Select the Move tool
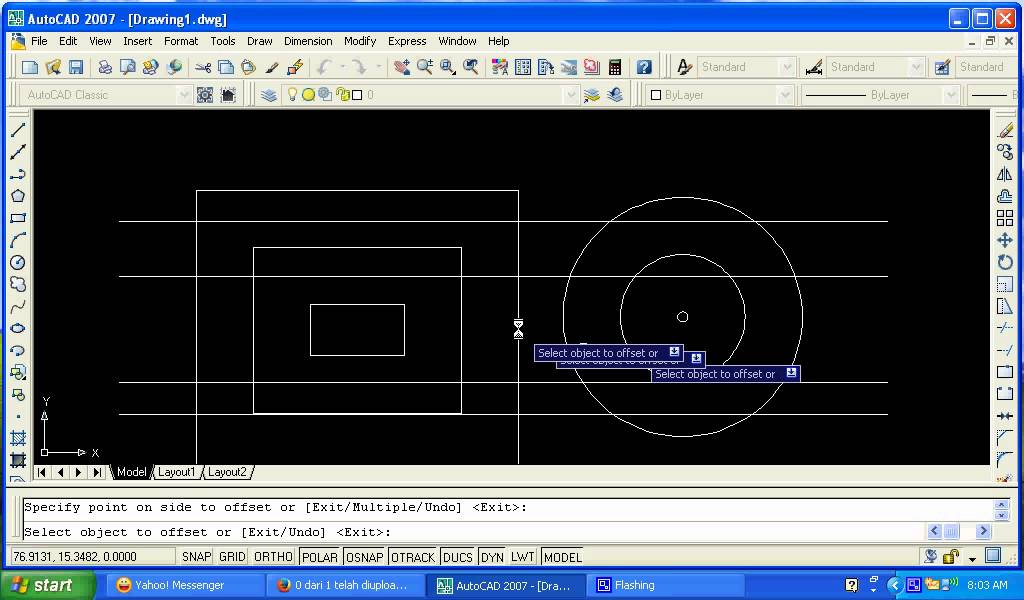 [x=1005, y=240]
